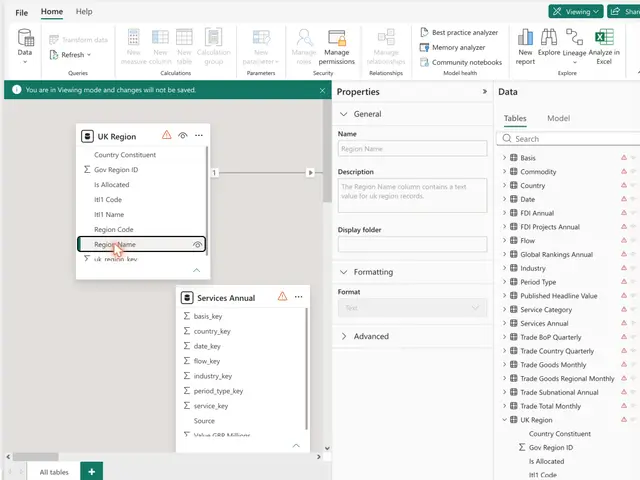Collapse the UK Region table card
Image resolution: width=640 pixels, height=480 pixels.
(196, 270)
